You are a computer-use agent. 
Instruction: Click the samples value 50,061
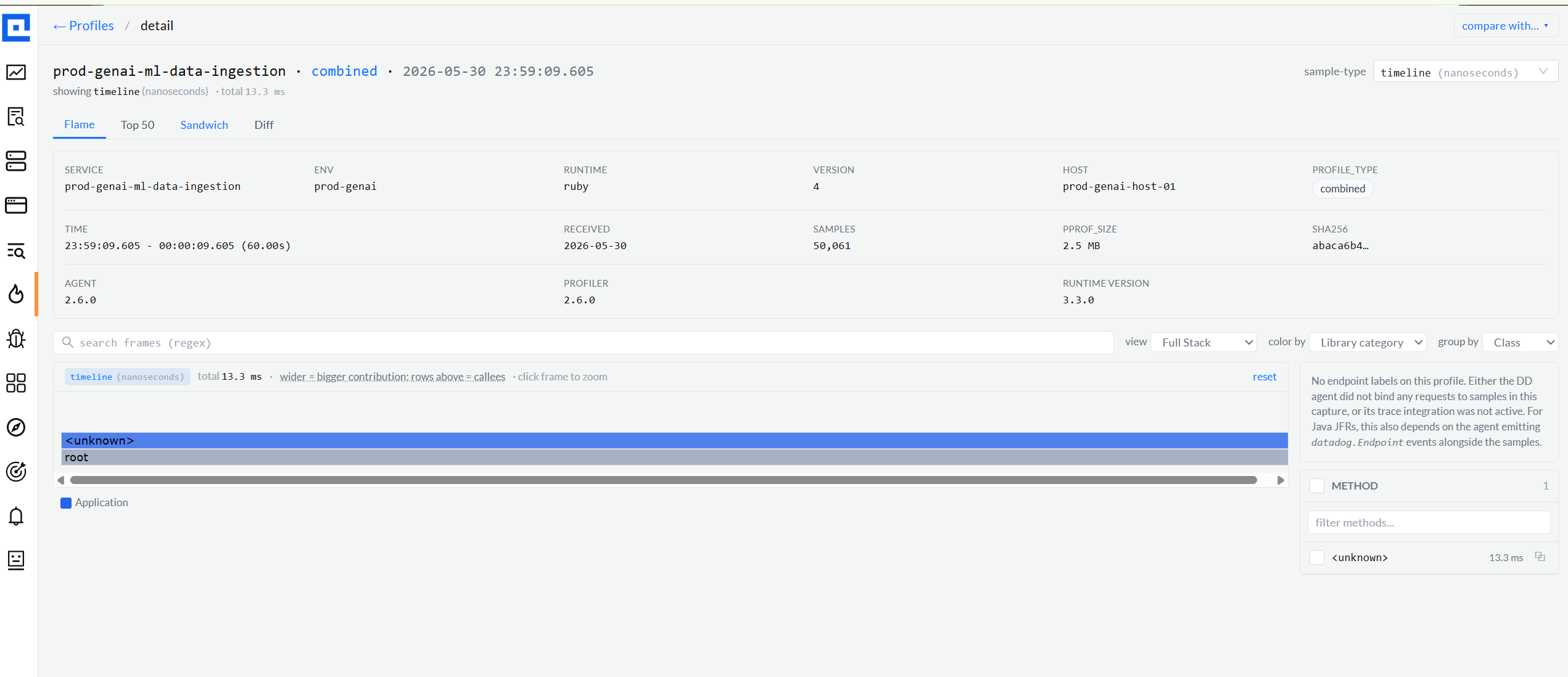831,245
